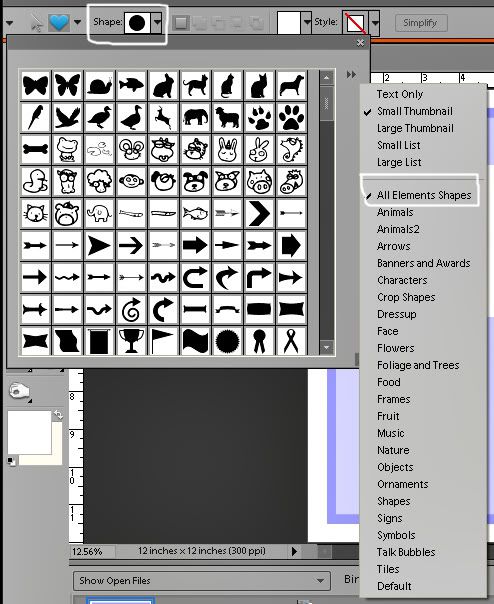Select the blue heart custom shape tool

pyautogui.click(x=59, y=23)
